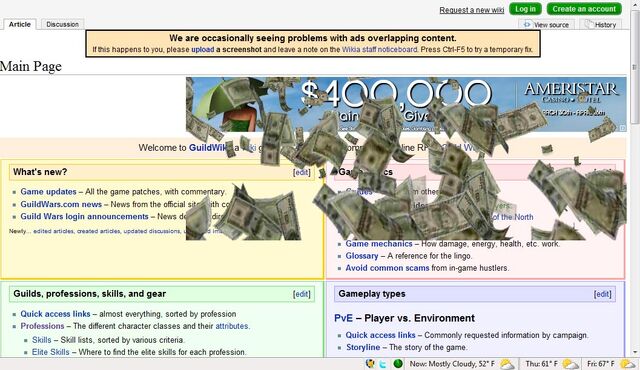
Task: Open the Skills link
Action: [x=42, y=340]
